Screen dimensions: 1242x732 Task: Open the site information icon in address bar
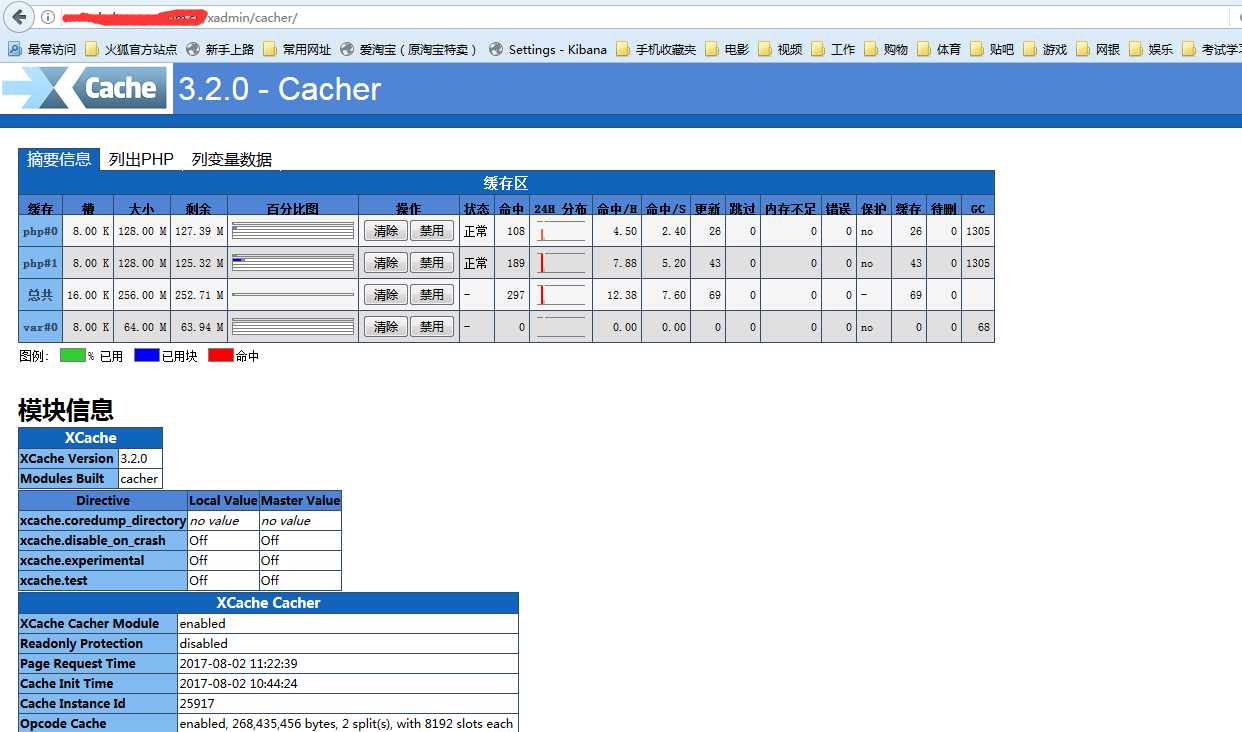tap(47, 18)
